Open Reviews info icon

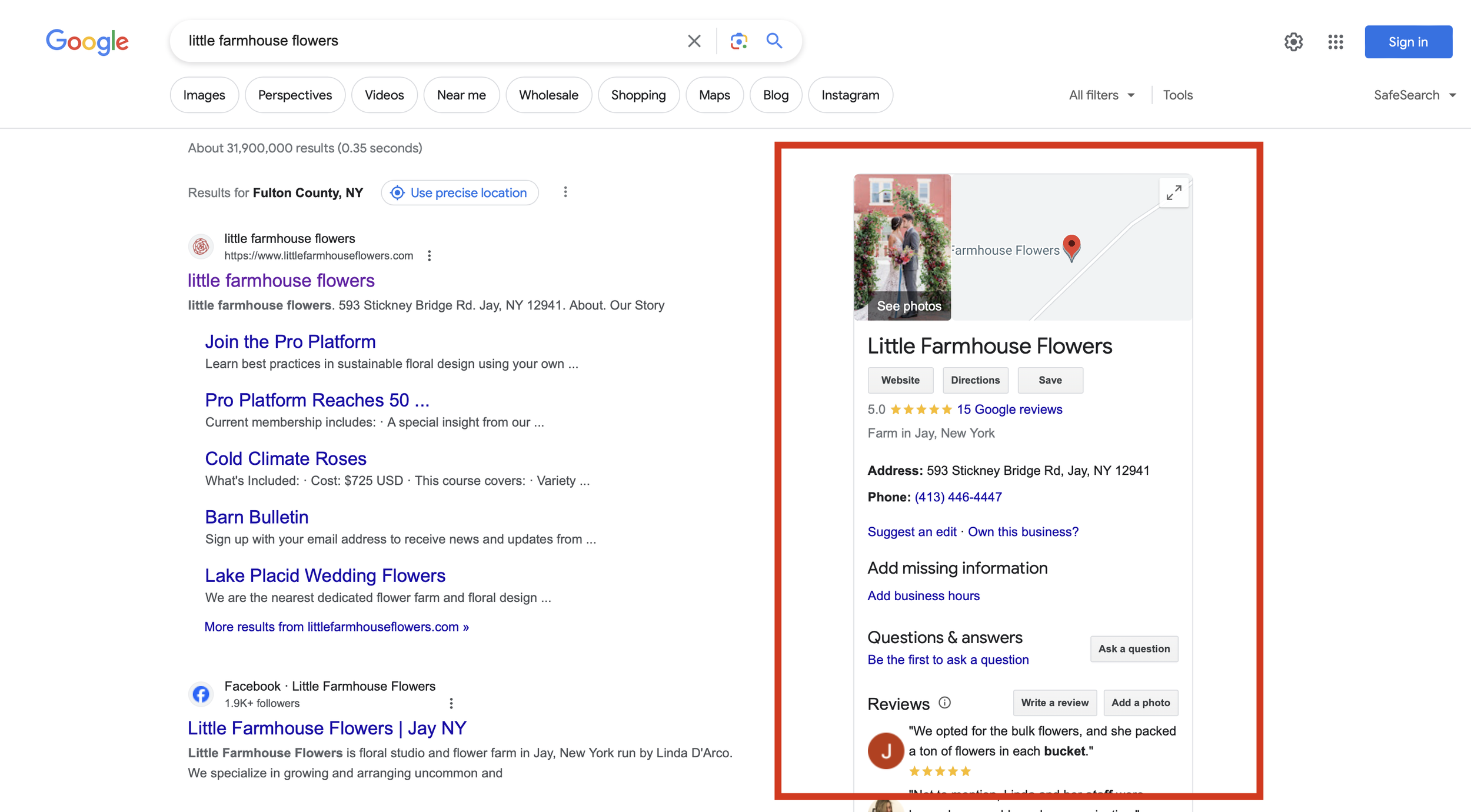click(x=944, y=703)
